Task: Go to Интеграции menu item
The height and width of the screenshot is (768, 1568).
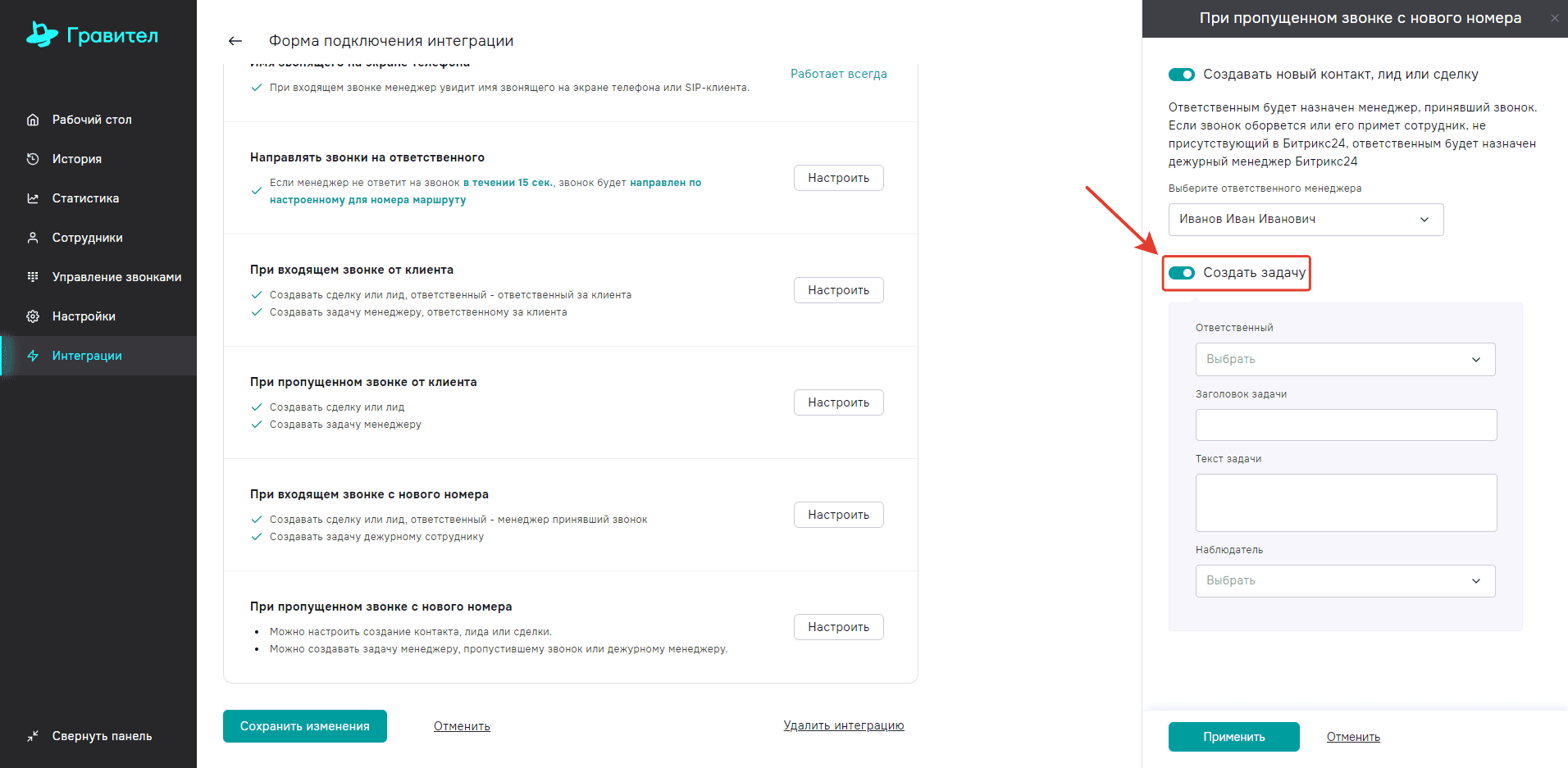Action: (x=87, y=356)
